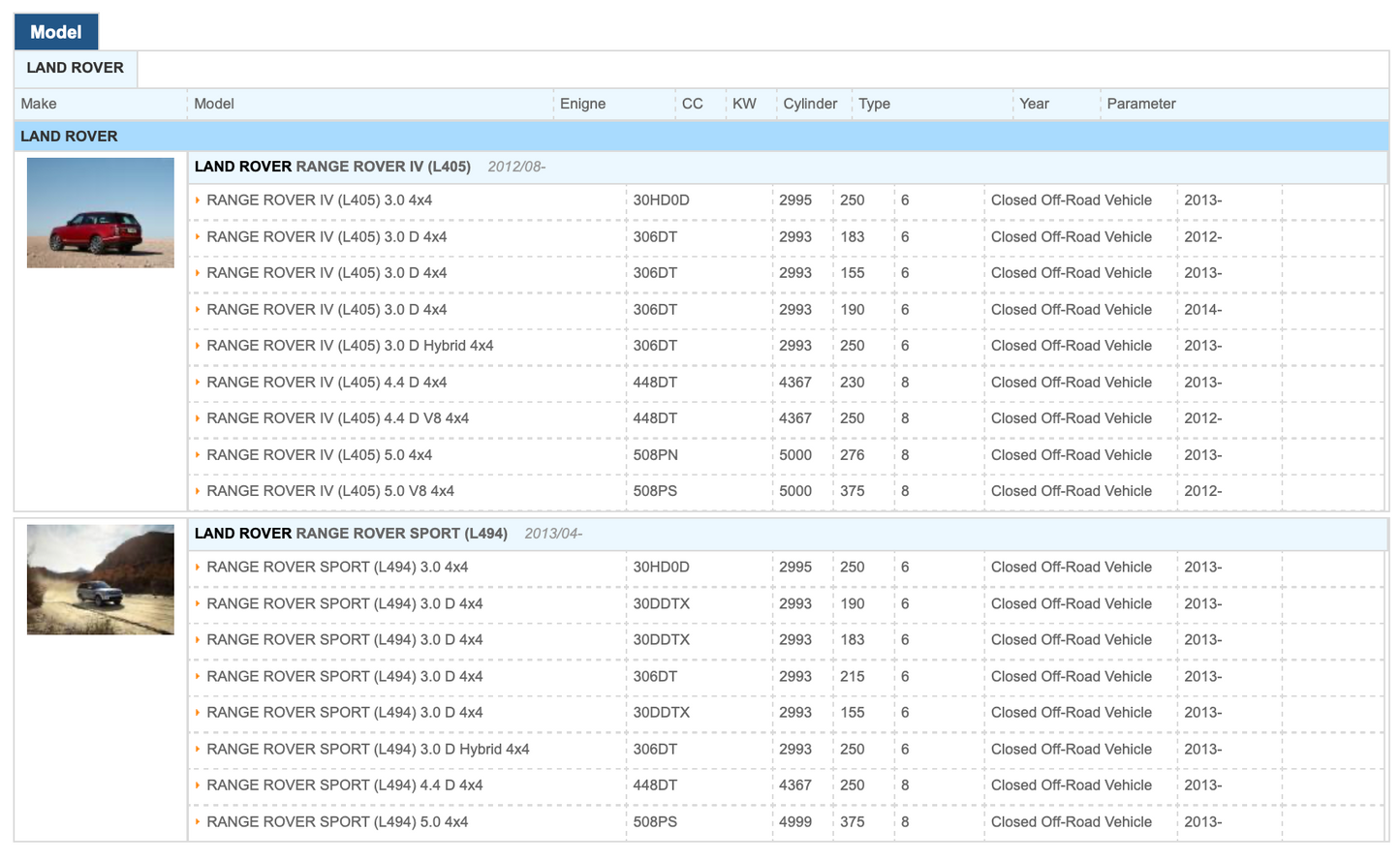Click the red Range Rover IV thumbnail

(101, 213)
